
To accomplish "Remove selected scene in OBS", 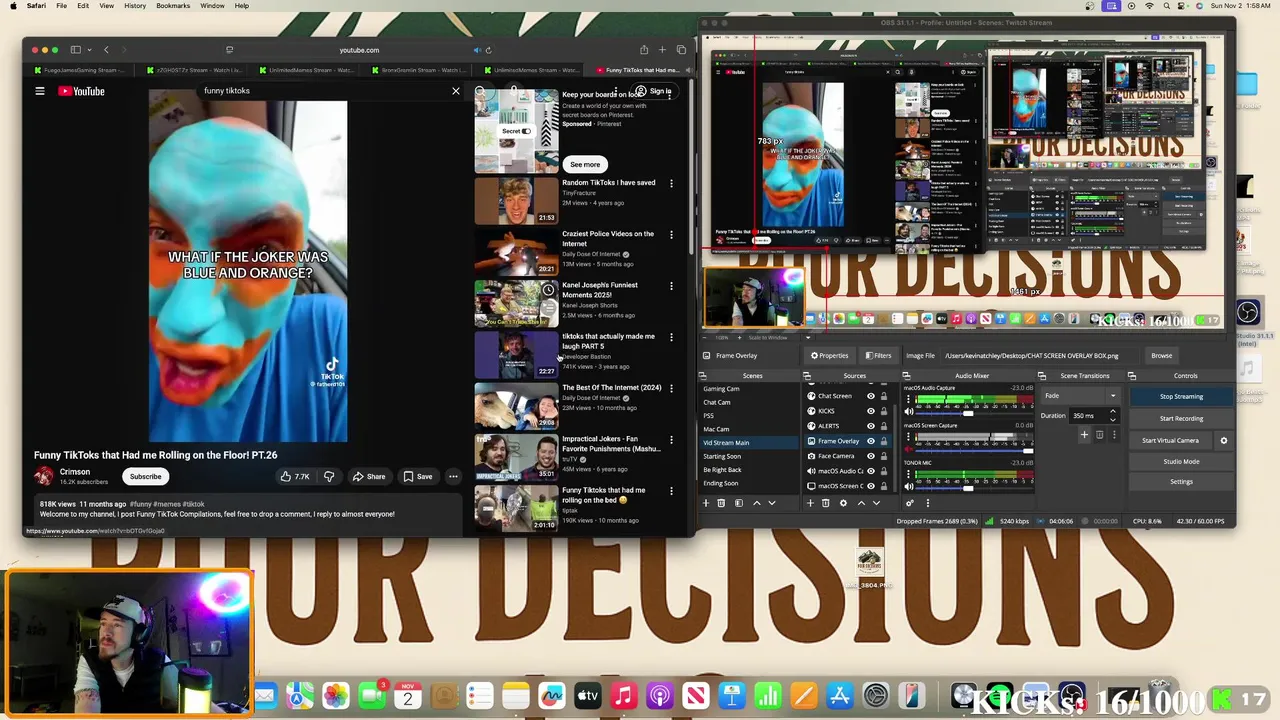I will point(721,503).
